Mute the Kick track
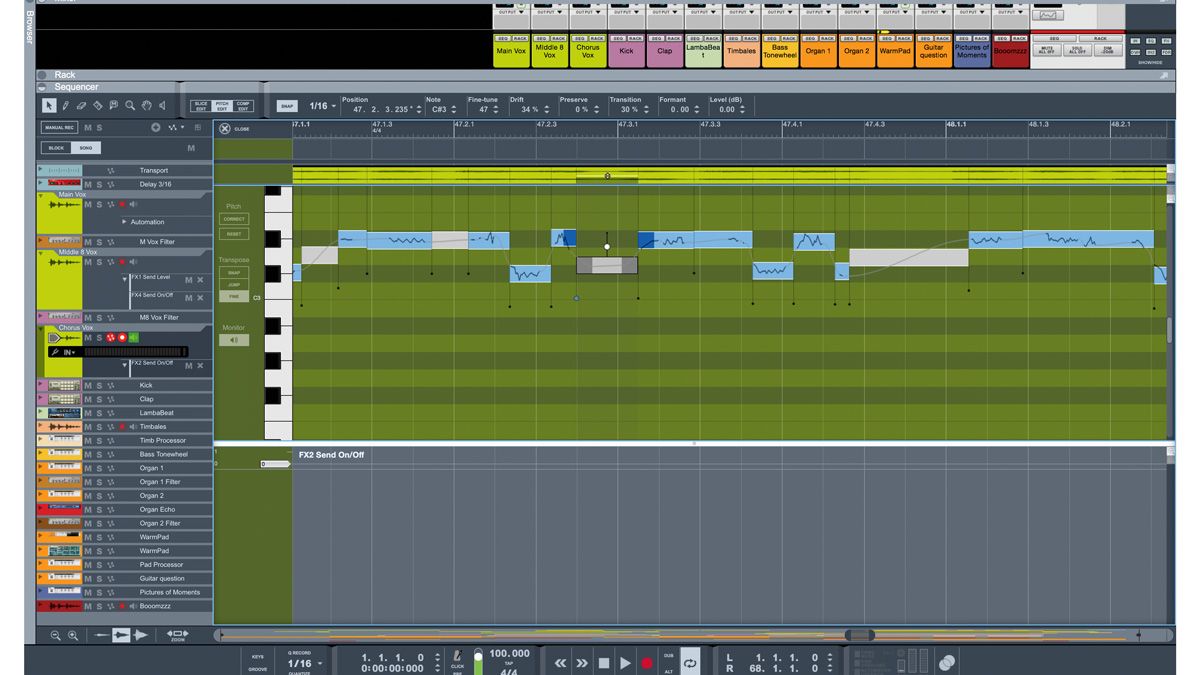This screenshot has height=675, width=1200. (x=88, y=385)
